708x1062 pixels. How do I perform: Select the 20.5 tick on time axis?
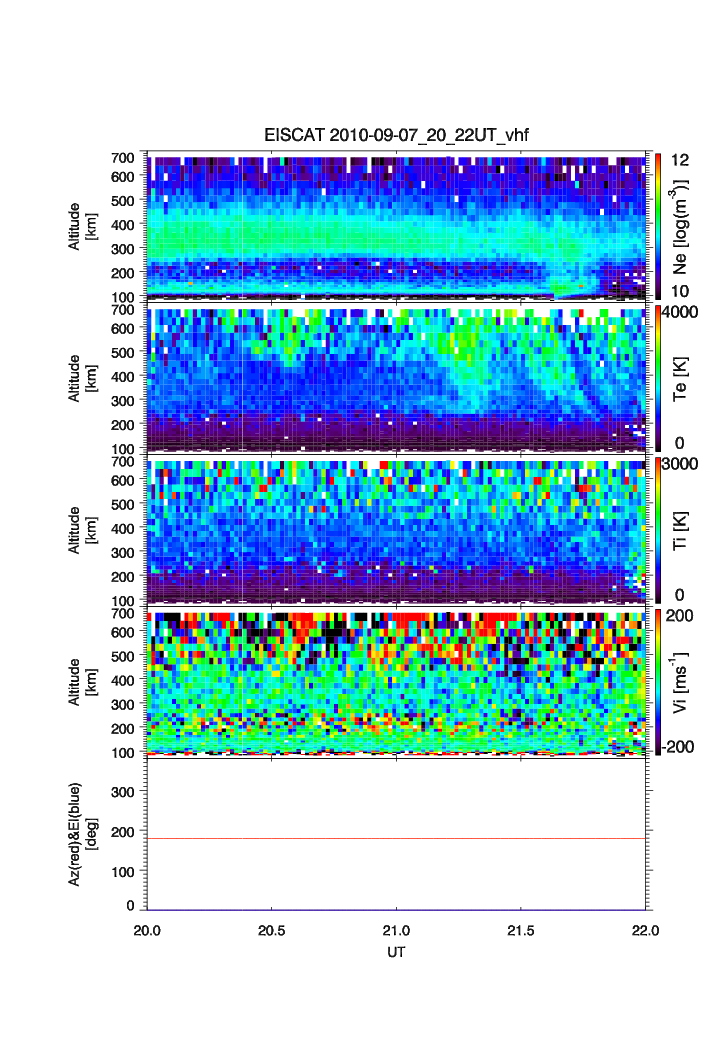(272, 929)
